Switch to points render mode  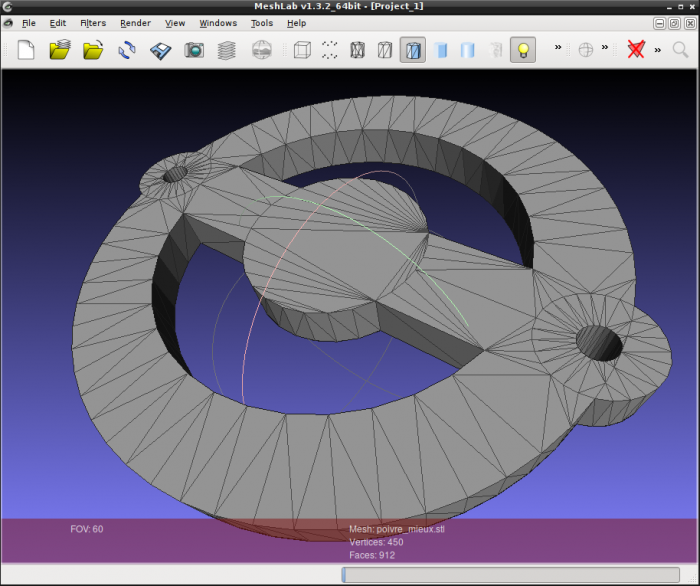click(329, 49)
